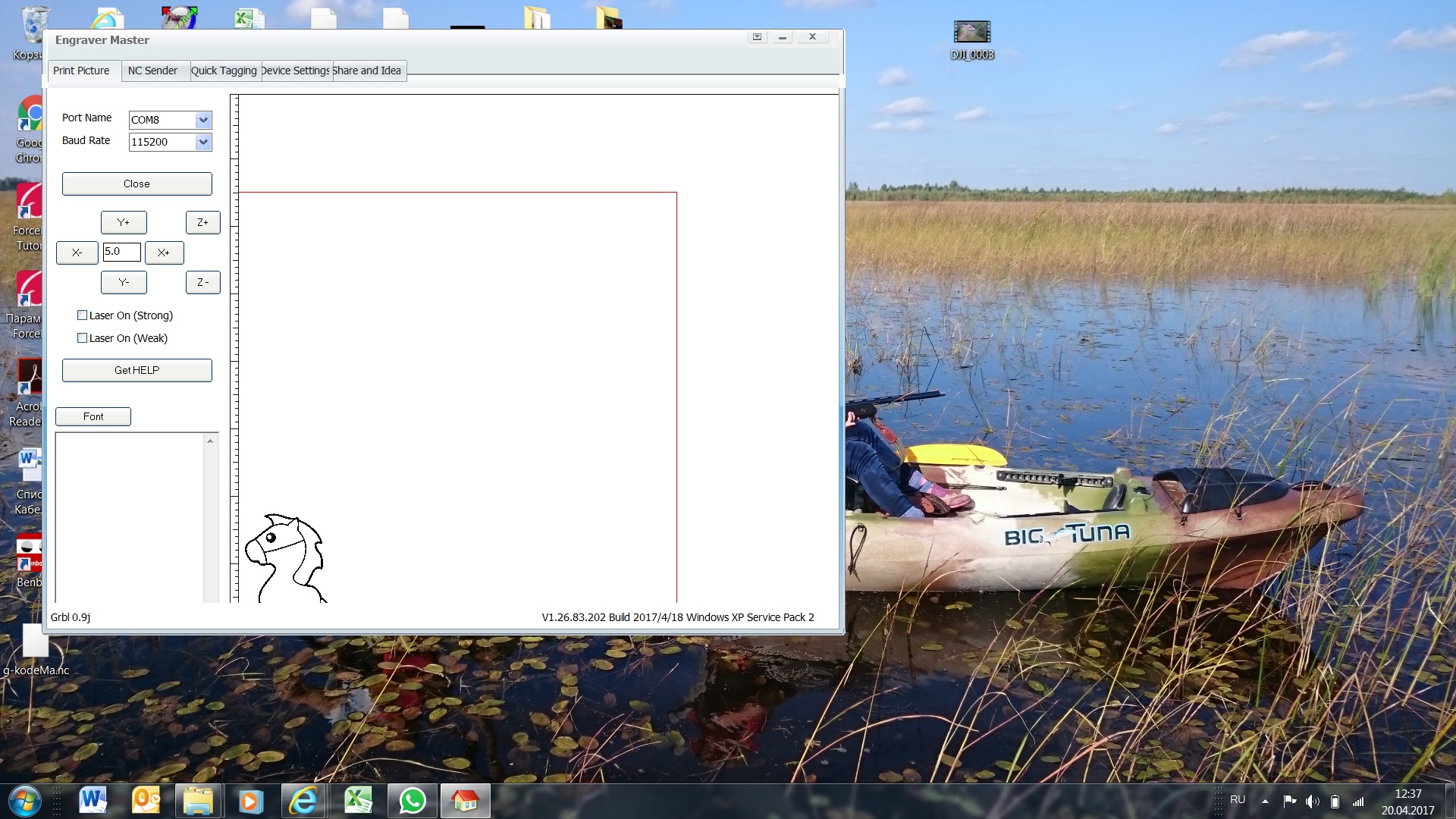Open Microsoft Word from the taskbar
The image size is (1456, 819).
(93, 800)
